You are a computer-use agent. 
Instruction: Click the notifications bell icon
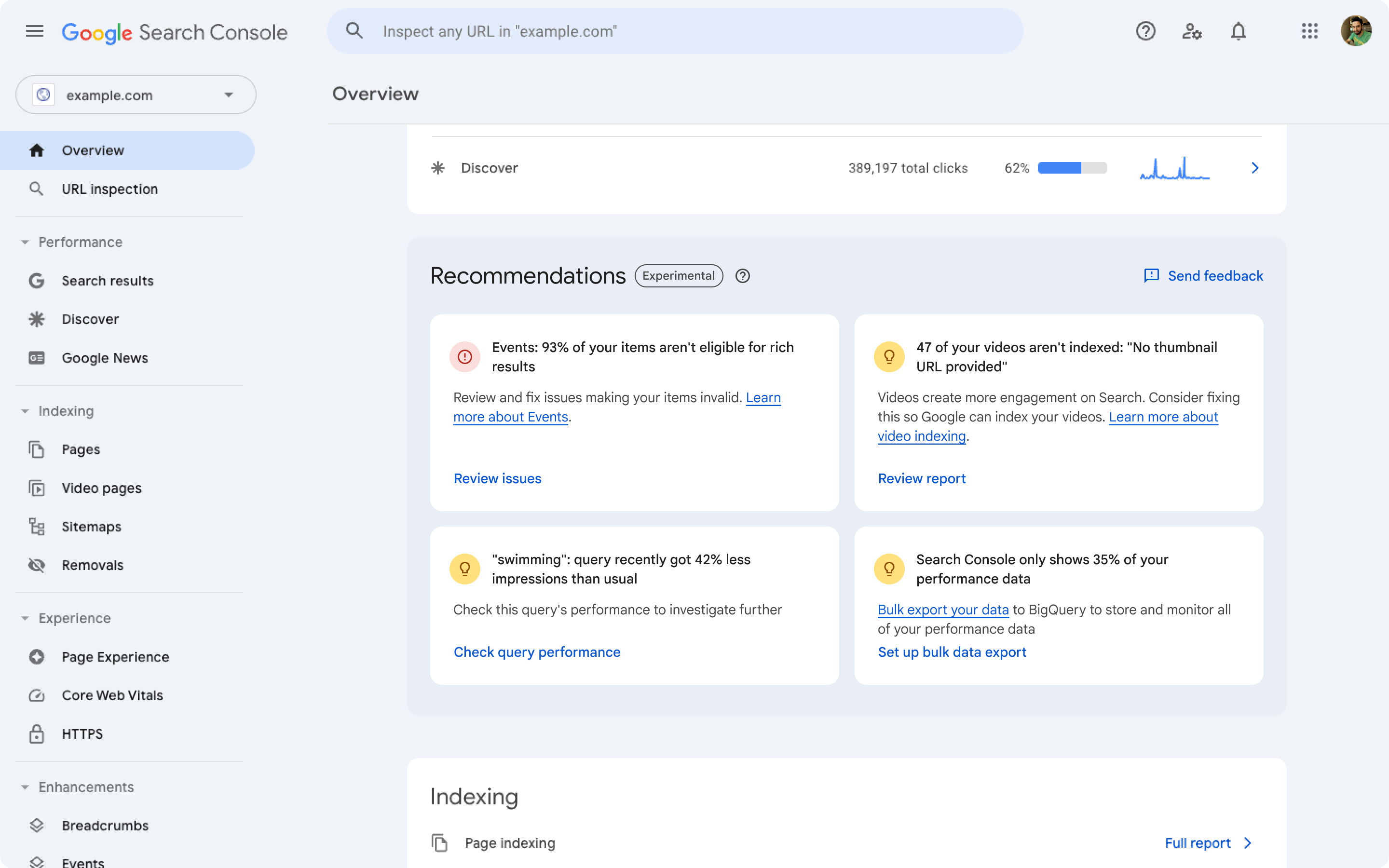(x=1237, y=31)
